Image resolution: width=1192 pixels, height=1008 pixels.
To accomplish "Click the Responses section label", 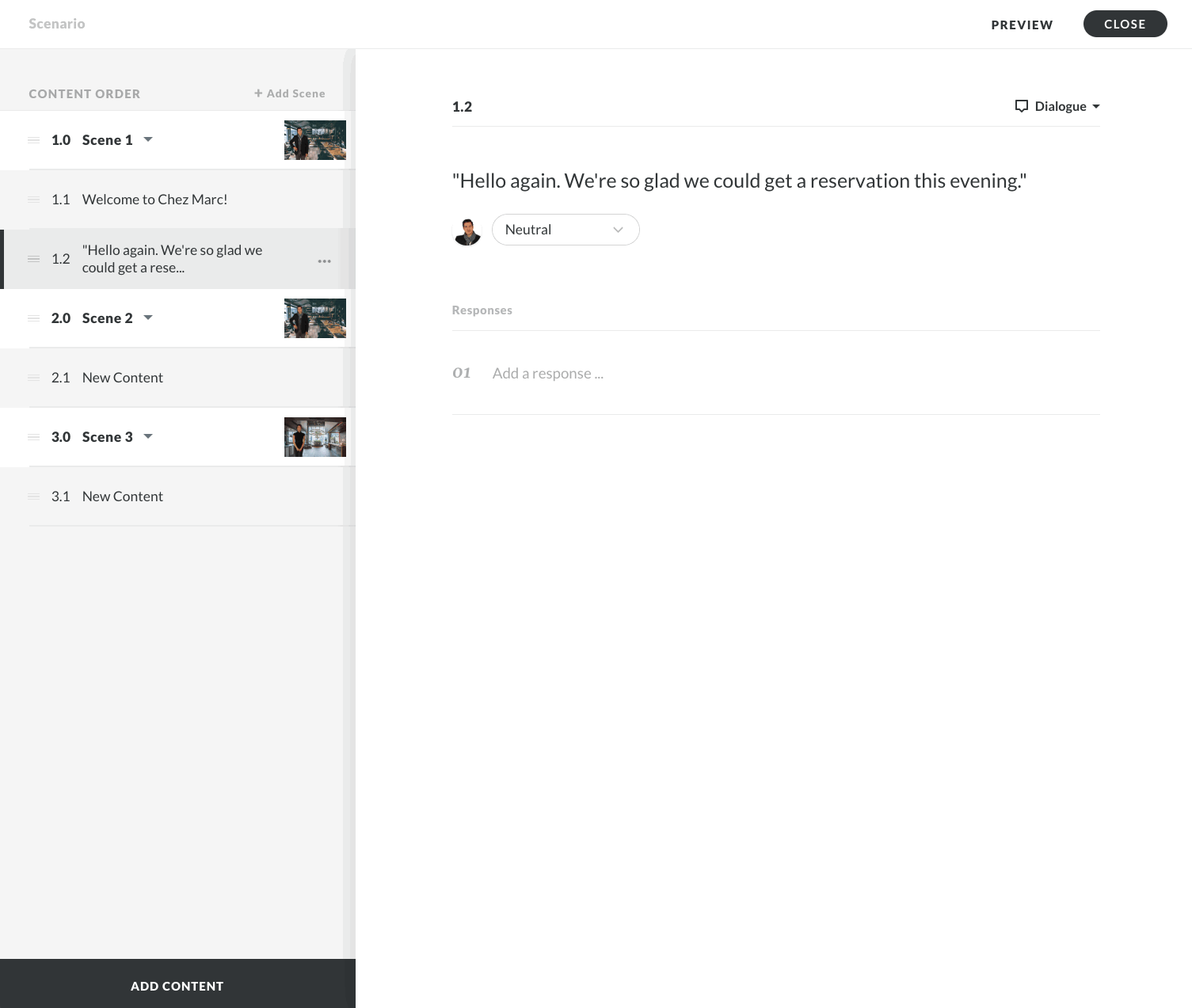I will click(482, 310).
